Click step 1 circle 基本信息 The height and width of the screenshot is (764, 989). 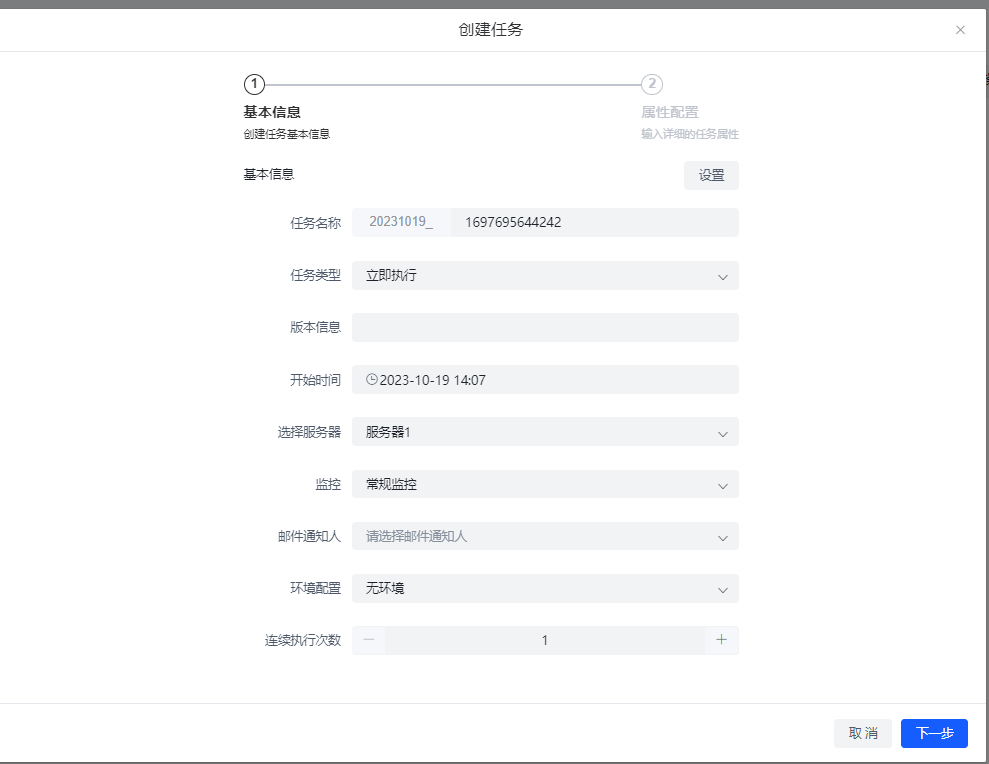point(254,85)
